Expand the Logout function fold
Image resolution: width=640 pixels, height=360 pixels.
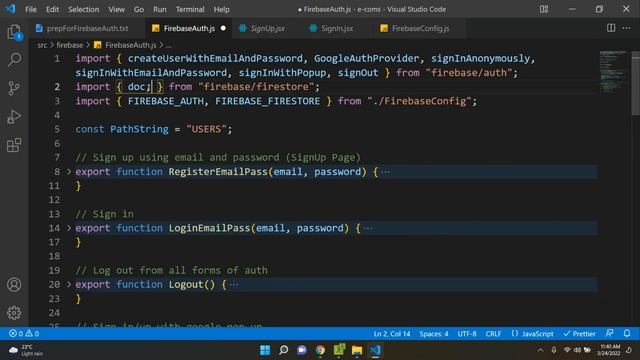coord(69,284)
